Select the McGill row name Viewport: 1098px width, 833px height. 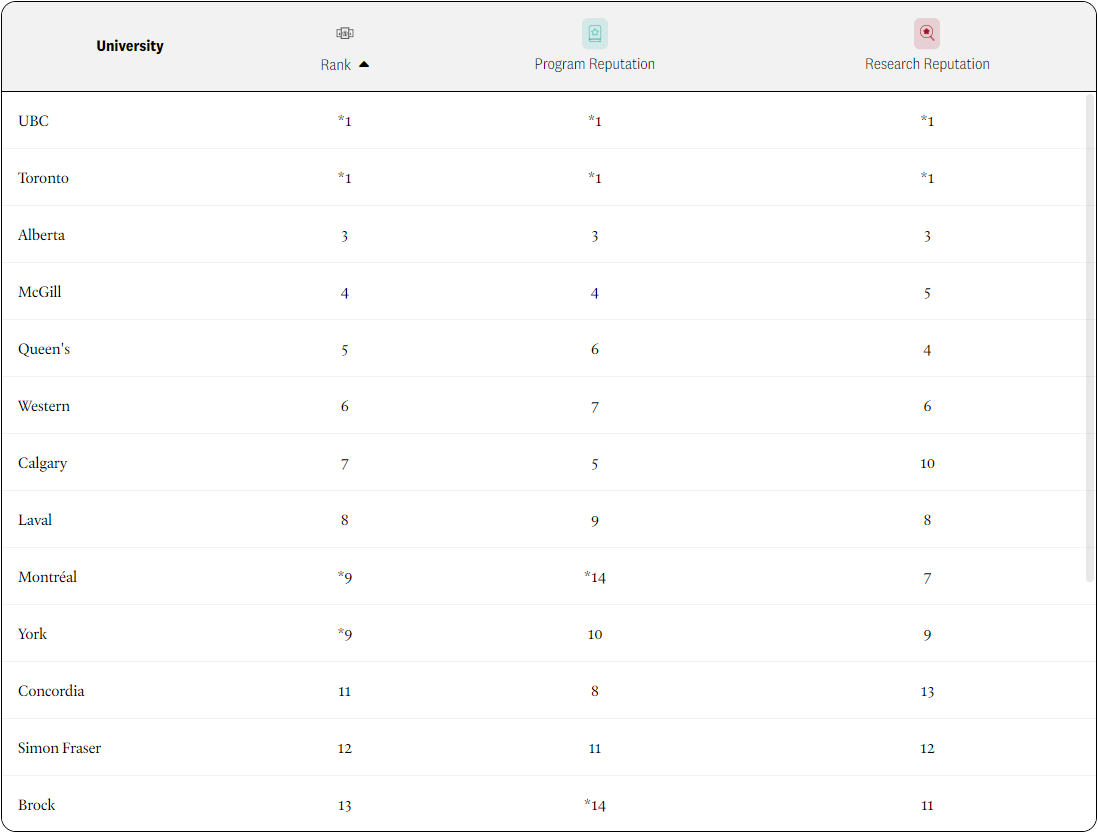coord(40,292)
